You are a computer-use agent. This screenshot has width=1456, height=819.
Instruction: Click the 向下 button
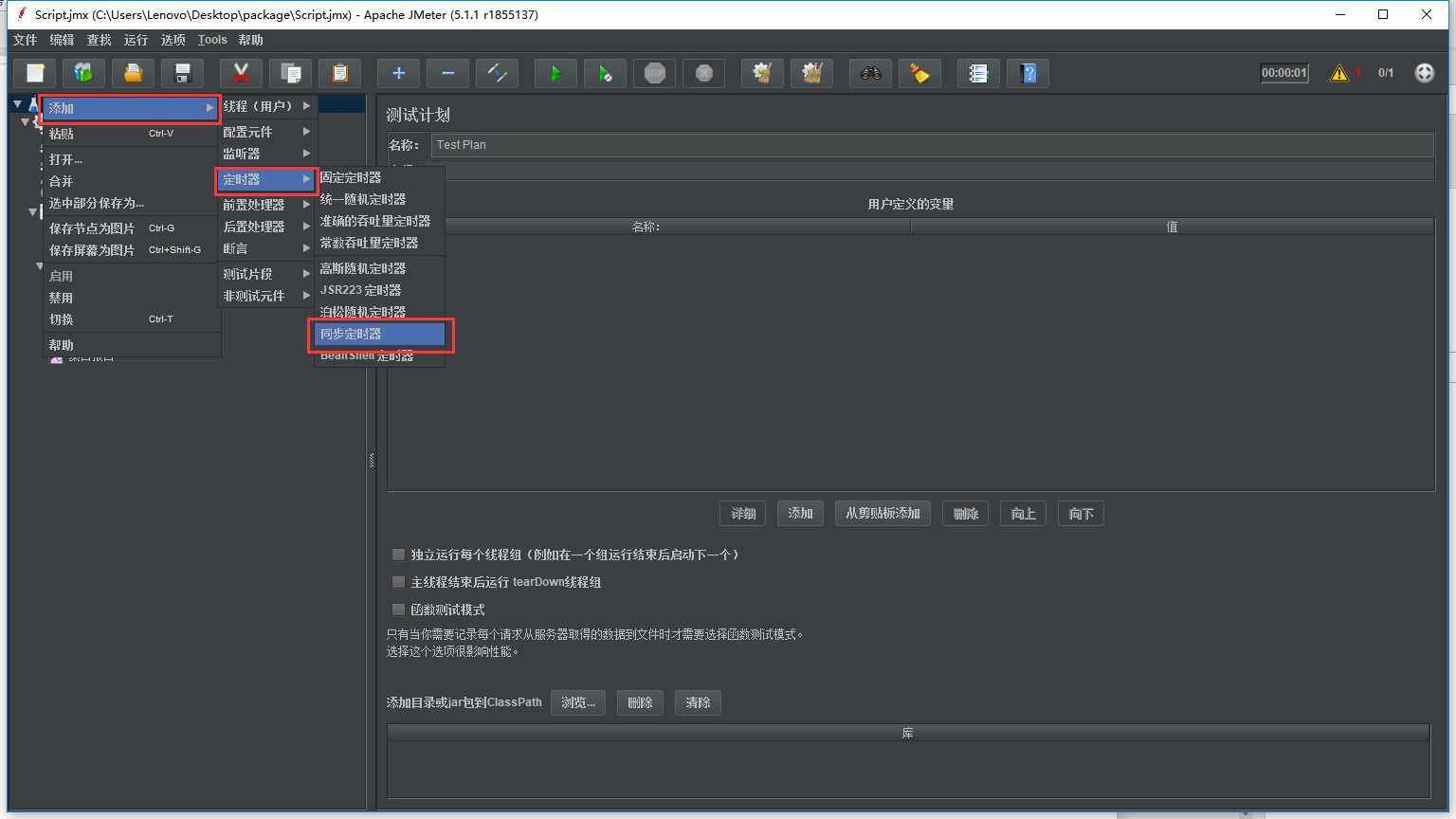(x=1081, y=514)
